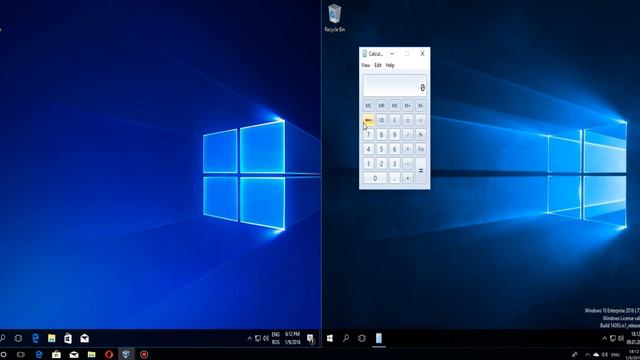Click the MS memory store button
Image resolution: width=640 pixels, height=360 pixels.
click(x=394, y=106)
